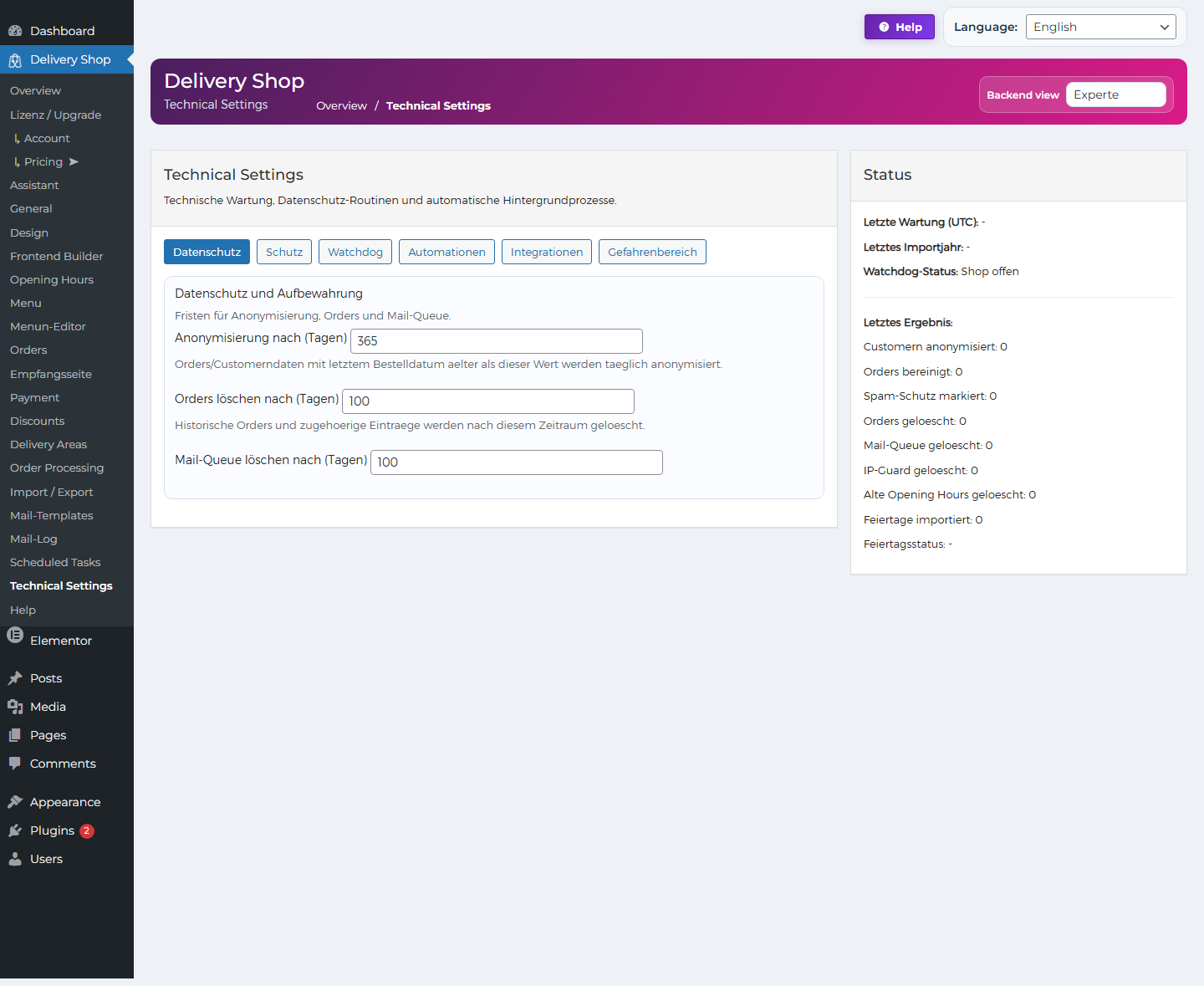Open the Automationen tab

pyautogui.click(x=446, y=252)
